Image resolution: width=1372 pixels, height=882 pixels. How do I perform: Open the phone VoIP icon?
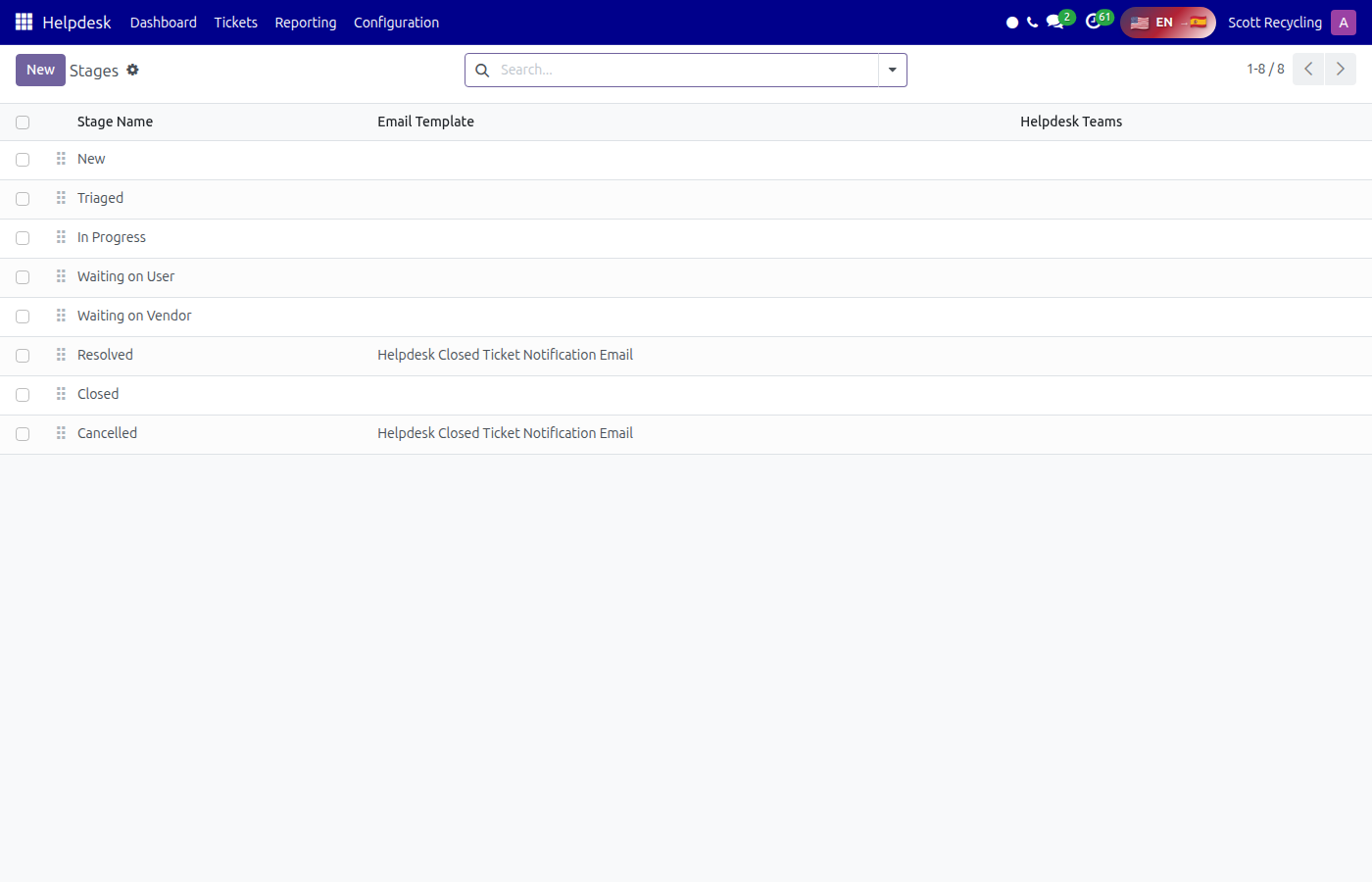1032,23
